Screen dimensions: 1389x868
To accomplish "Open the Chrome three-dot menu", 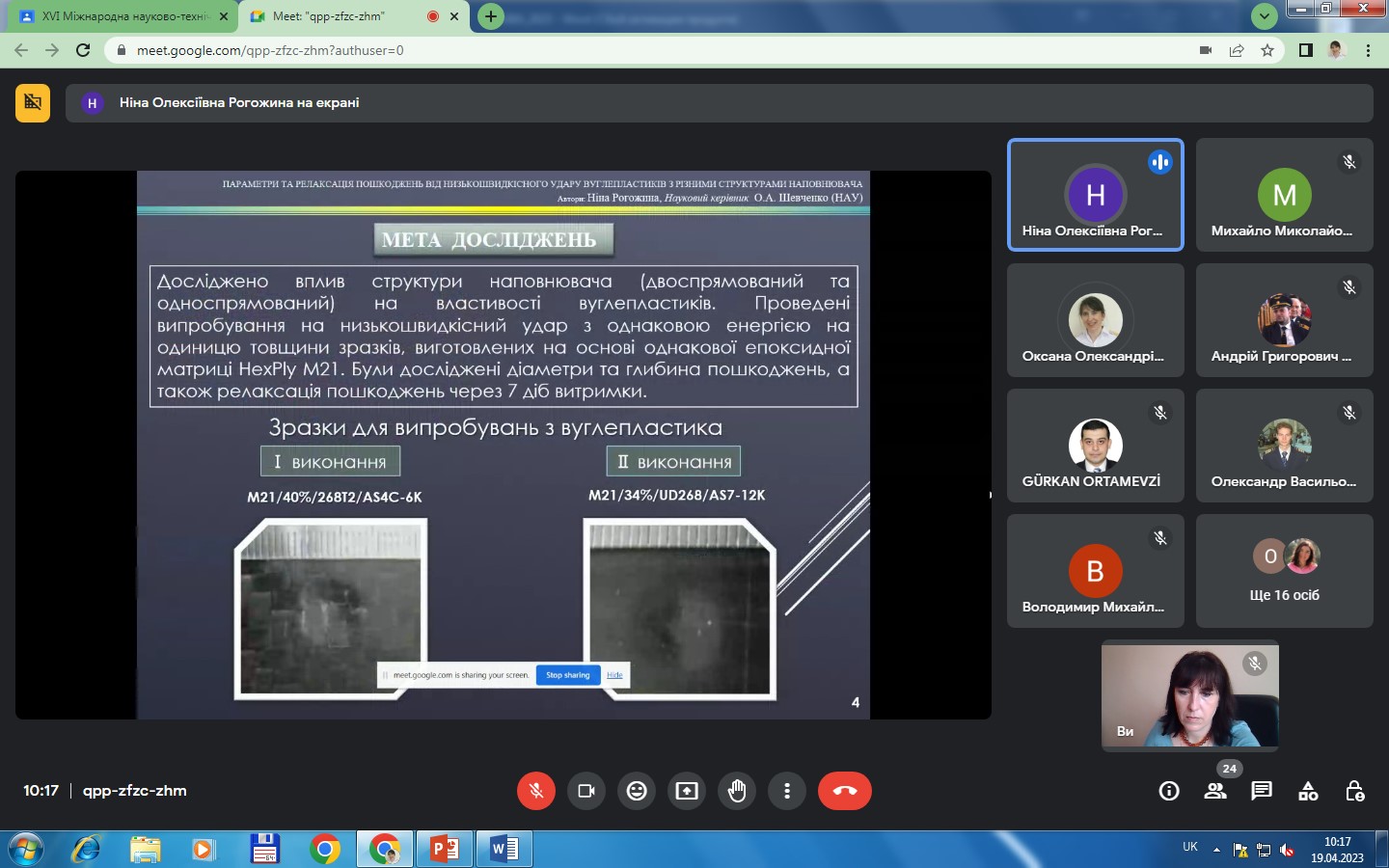I will [x=1368, y=50].
